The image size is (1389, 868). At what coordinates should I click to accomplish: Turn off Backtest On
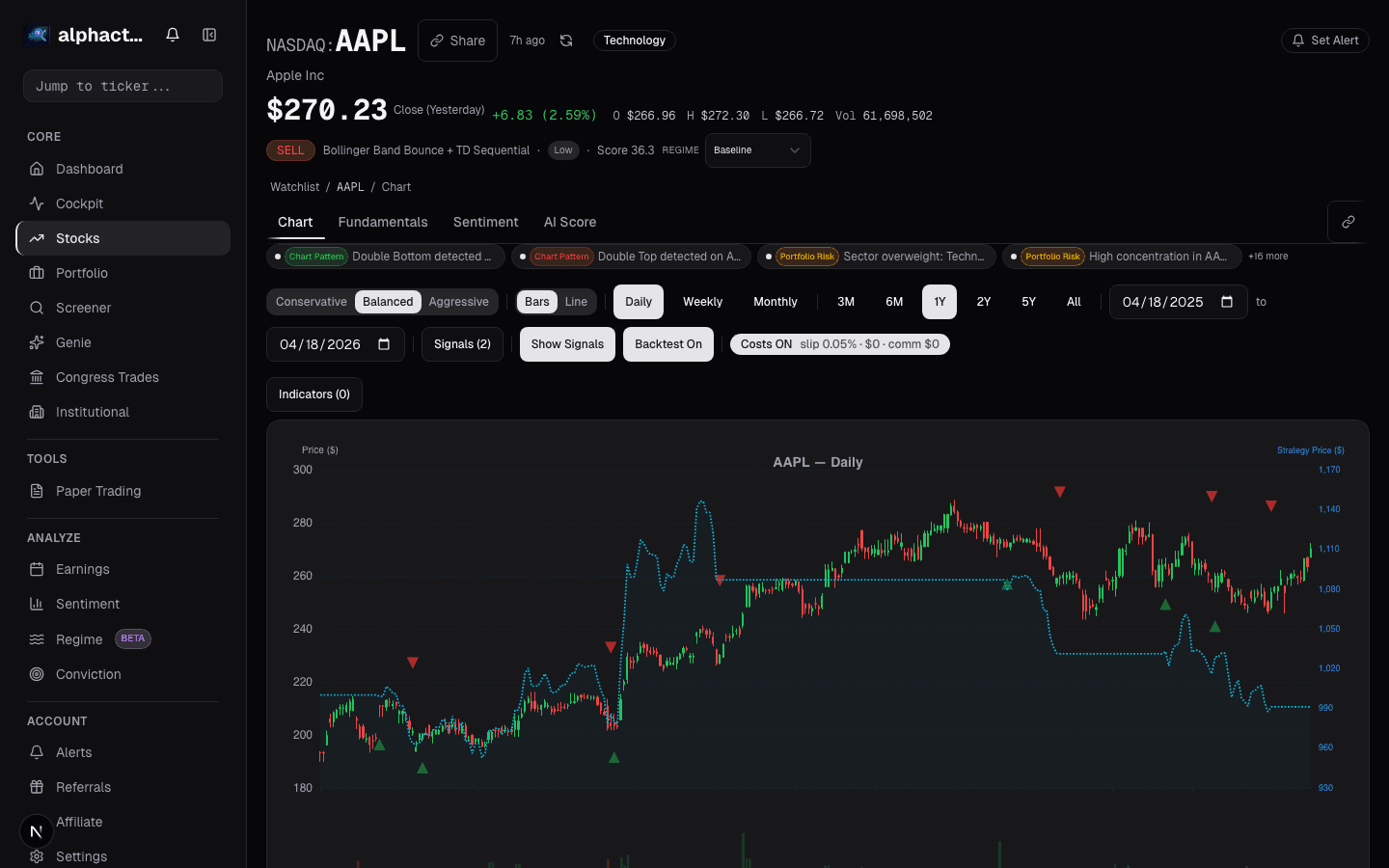pos(667,343)
